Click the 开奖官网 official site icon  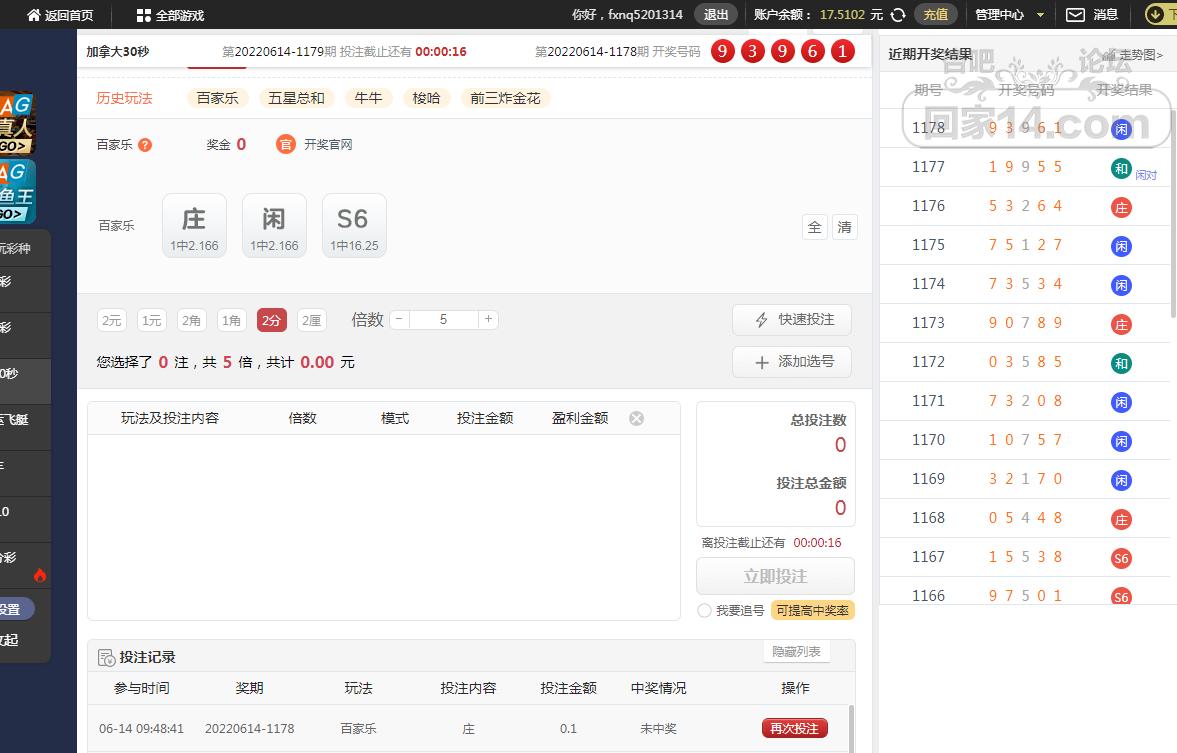coord(286,145)
